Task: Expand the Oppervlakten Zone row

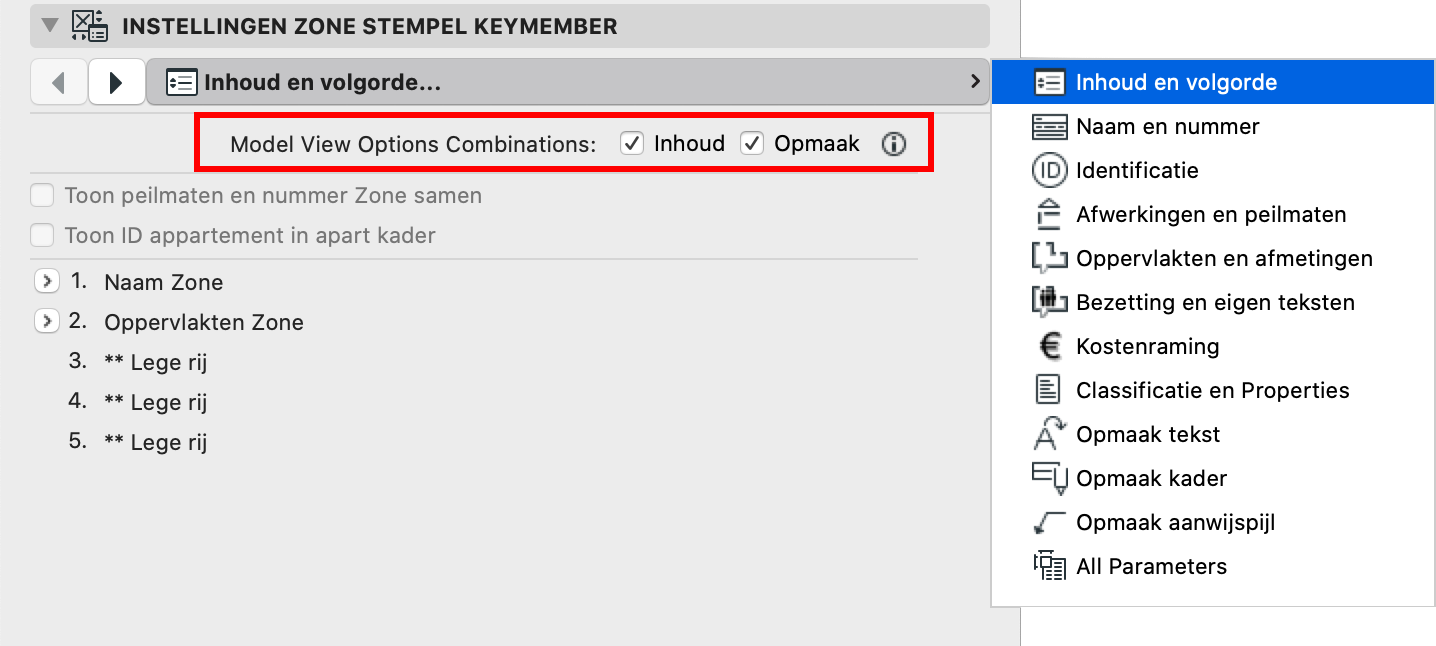Action: pyautogui.click(x=46, y=322)
